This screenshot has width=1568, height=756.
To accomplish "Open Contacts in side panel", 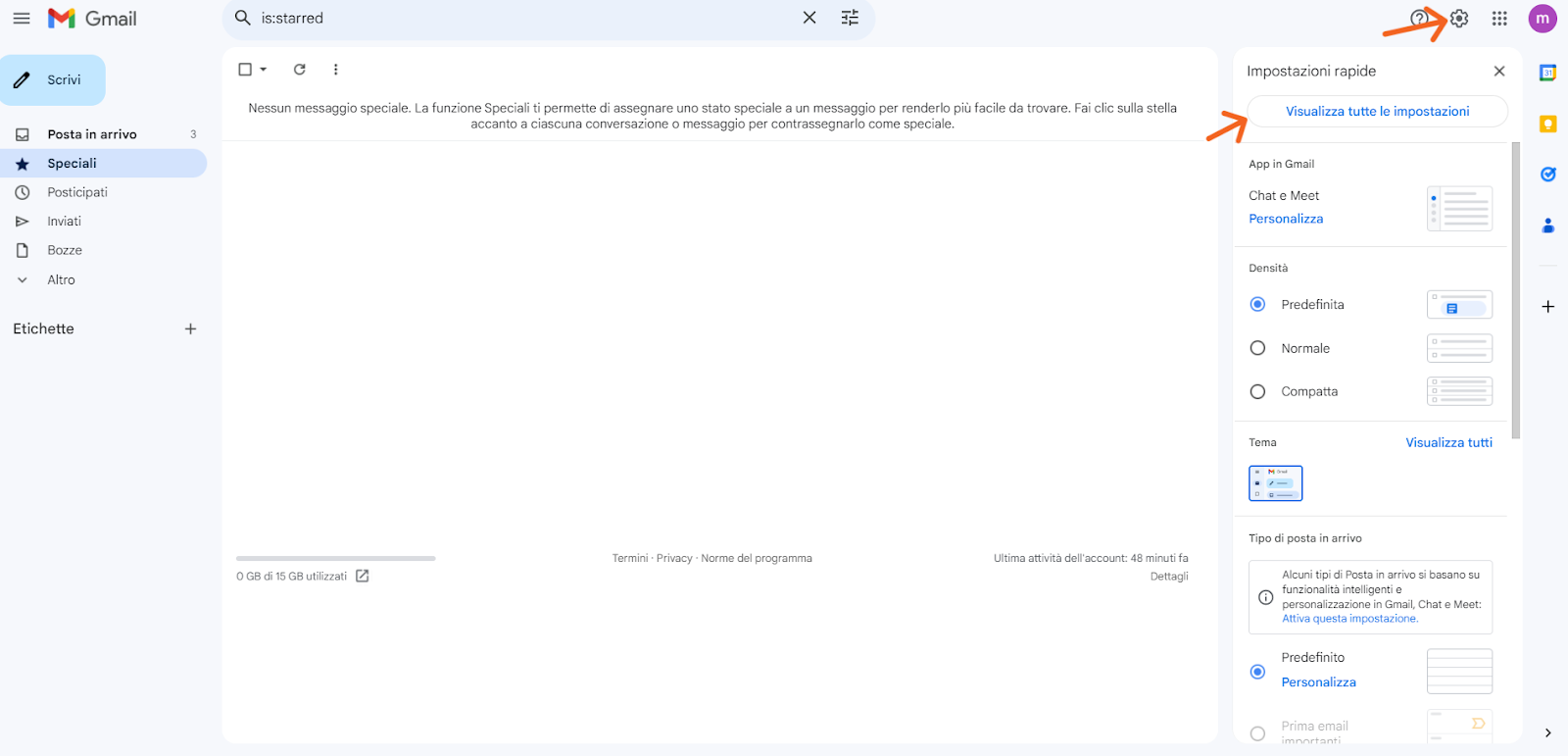I will [1548, 226].
